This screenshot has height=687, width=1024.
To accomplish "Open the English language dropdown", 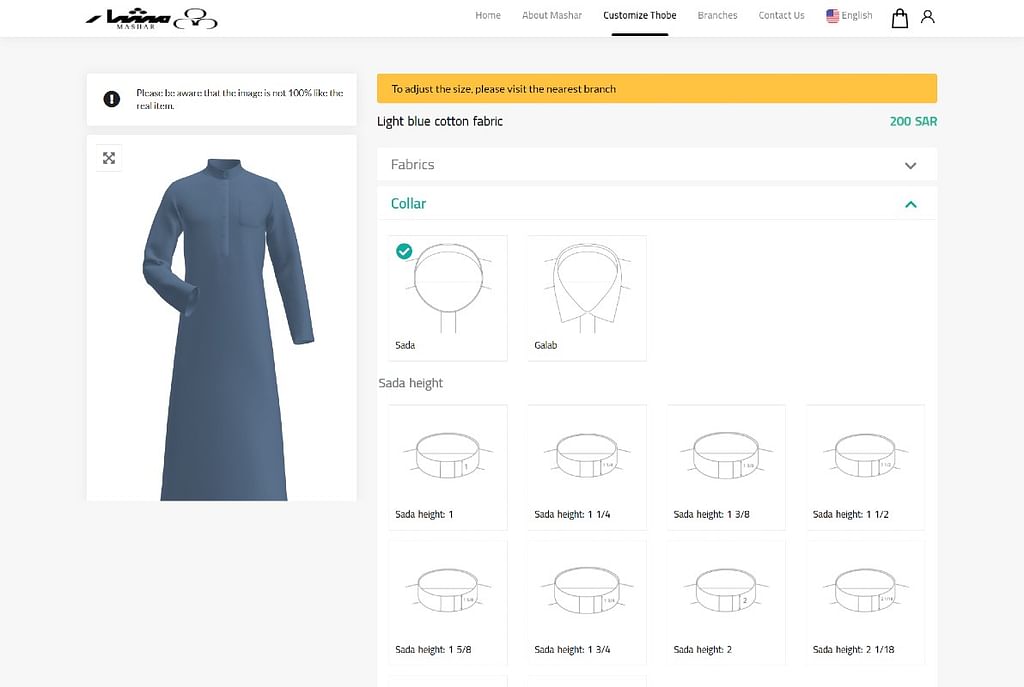I will coord(849,16).
